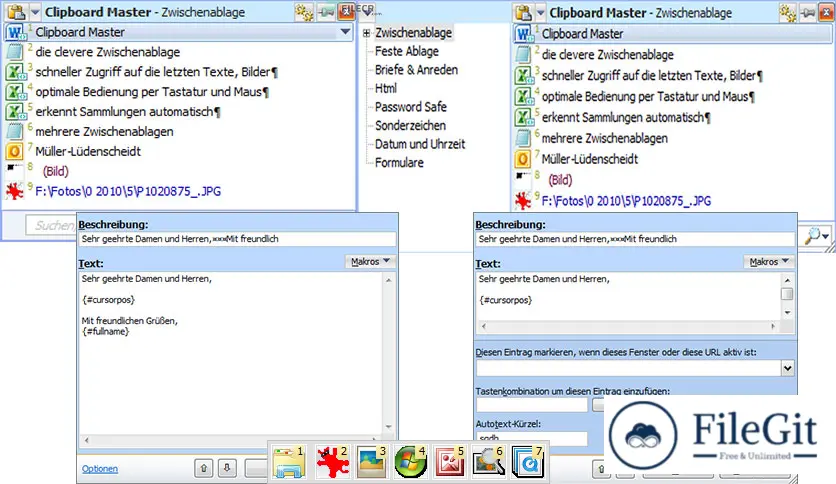Click the 'Suchen' search field in left window
This screenshot has width=836, height=484.
tap(51, 225)
